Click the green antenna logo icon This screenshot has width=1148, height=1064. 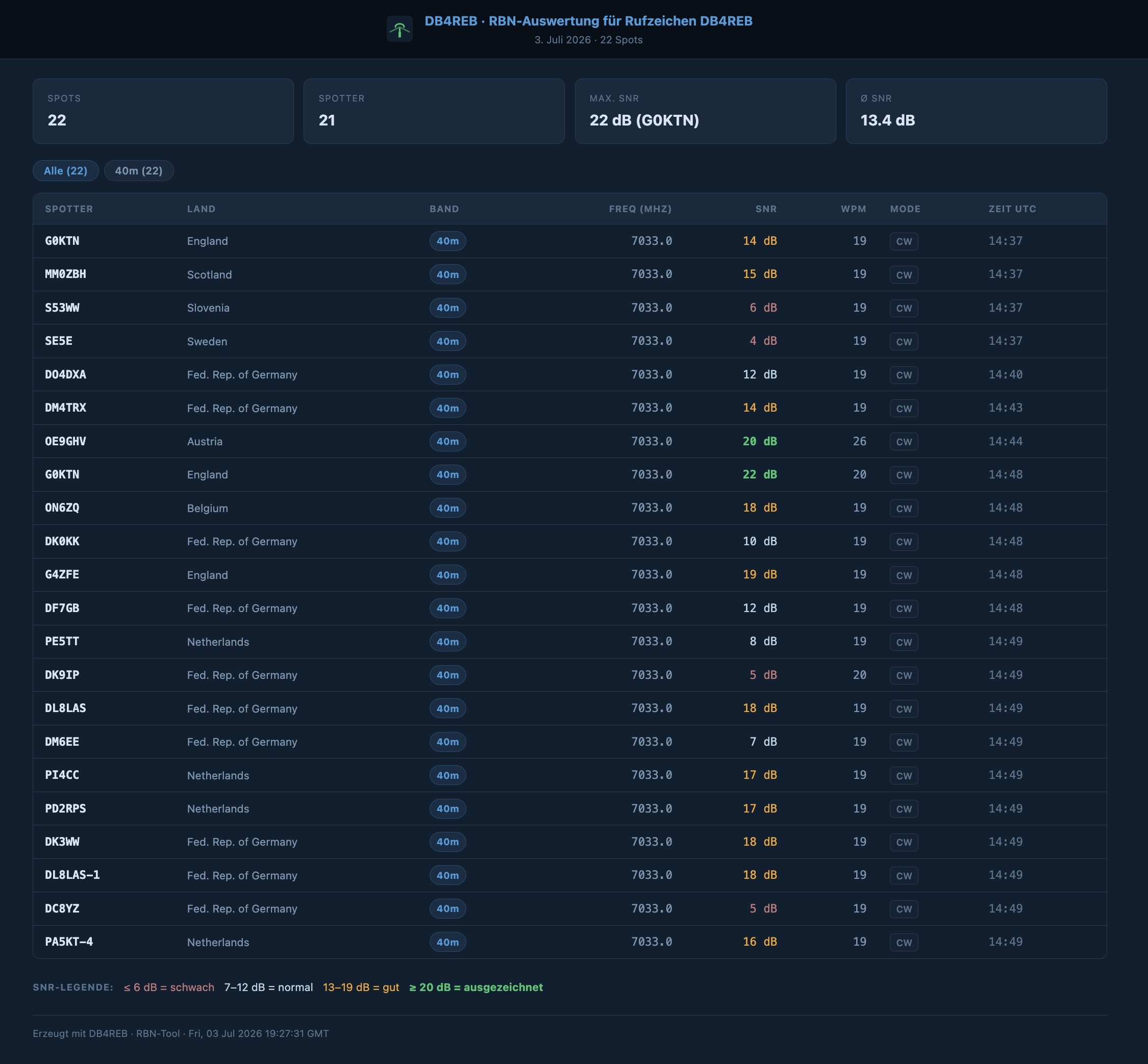tap(399, 29)
